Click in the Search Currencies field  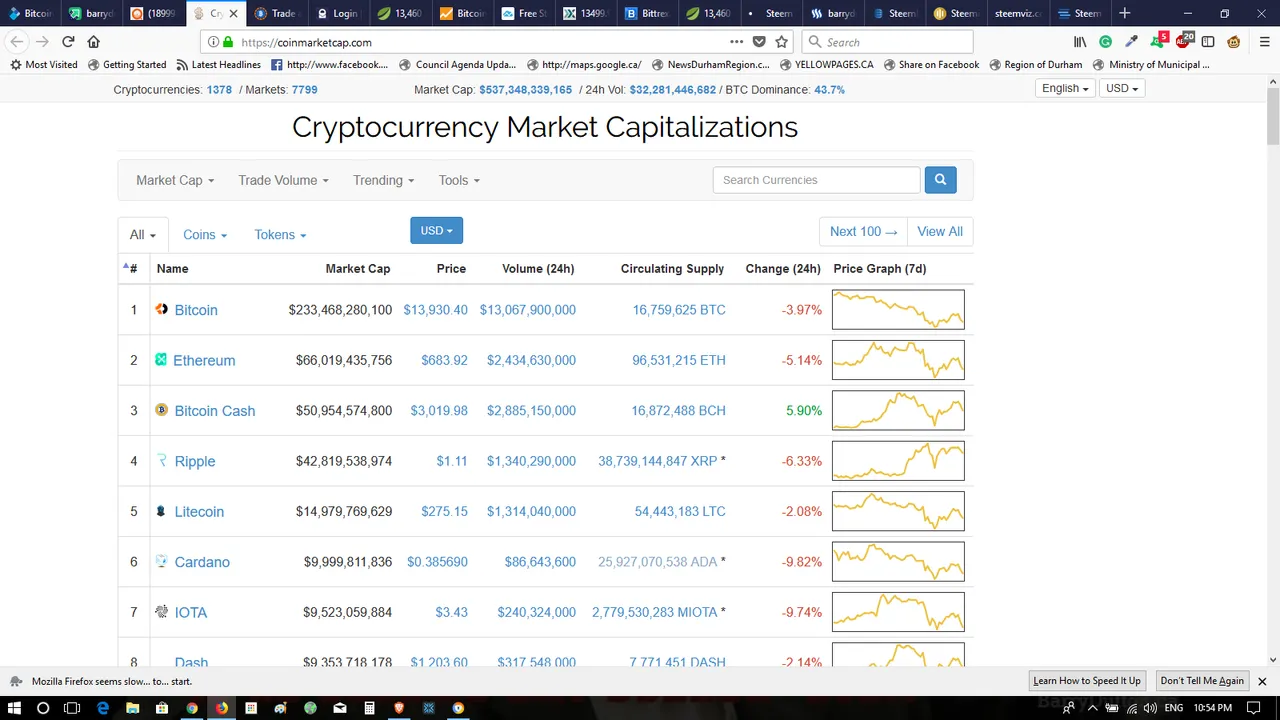click(x=816, y=180)
